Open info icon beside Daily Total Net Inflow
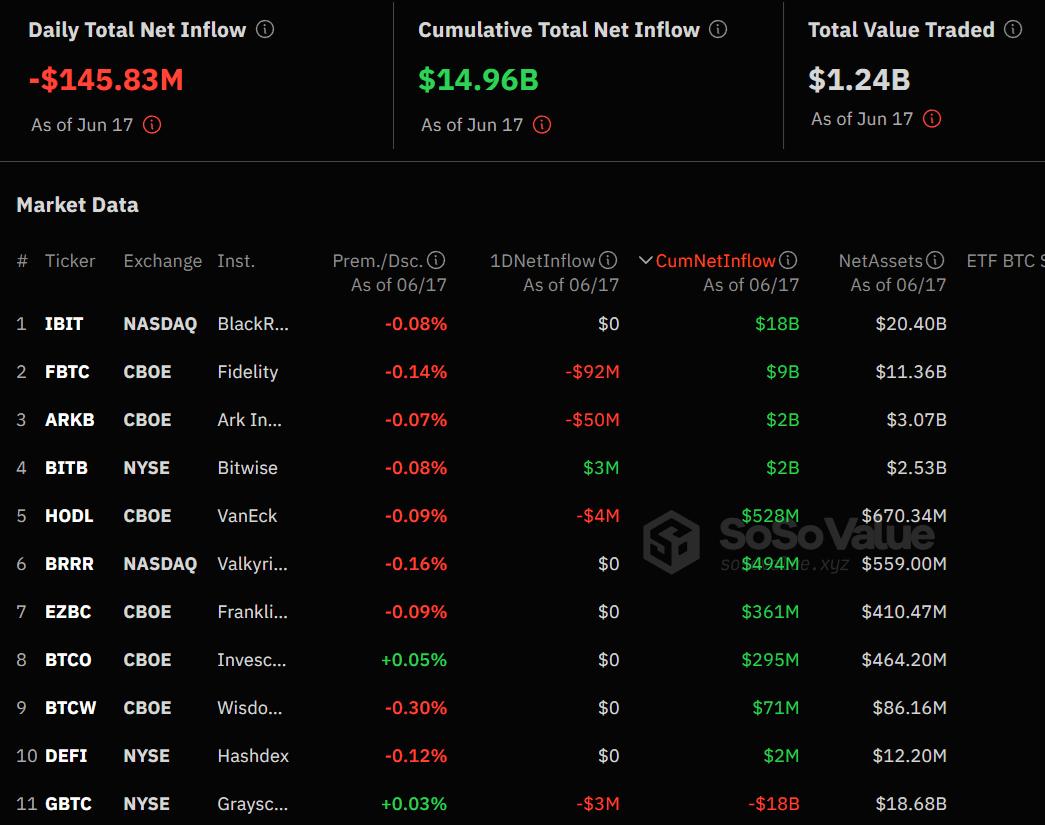 tap(265, 29)
